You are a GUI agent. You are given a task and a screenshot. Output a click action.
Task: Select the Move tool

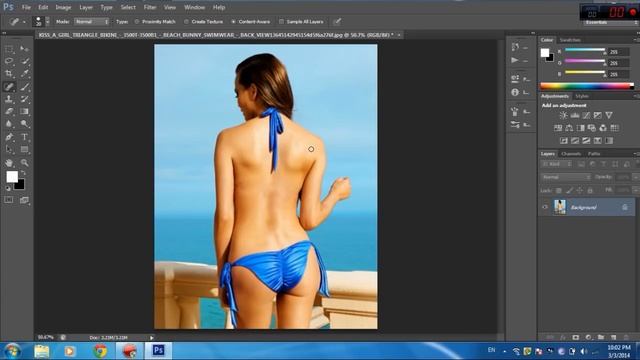pyautogui.click(x=24, y=49)
